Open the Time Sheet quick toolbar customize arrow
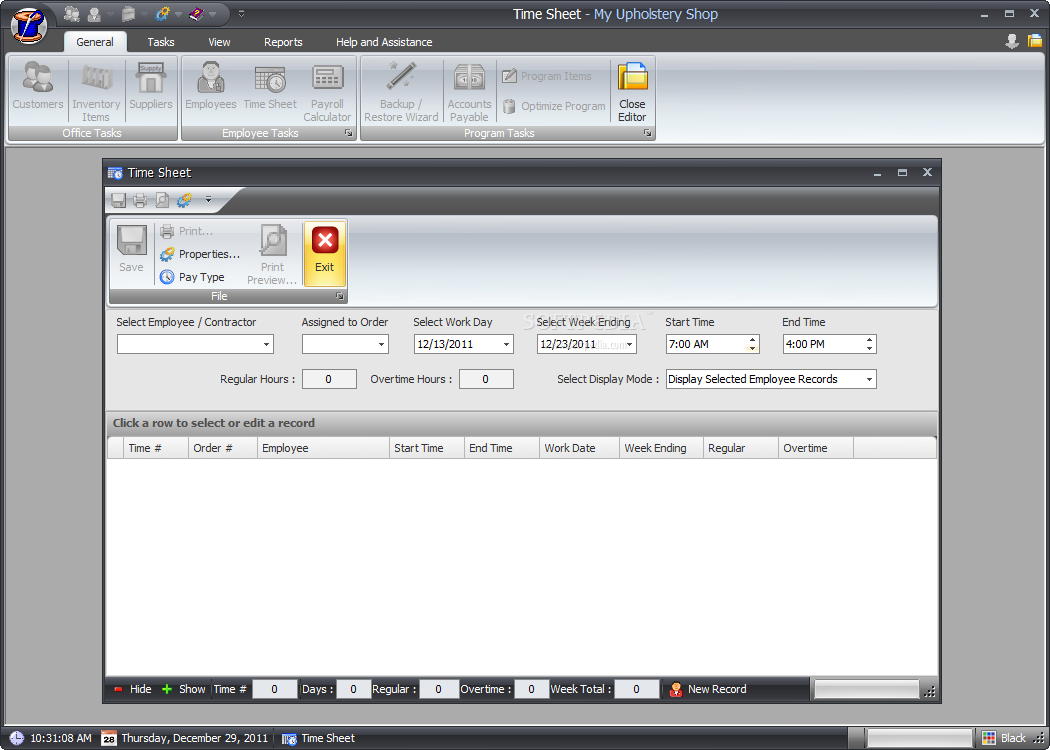Screen dimensions: 1050x750 tap(208, 199)
